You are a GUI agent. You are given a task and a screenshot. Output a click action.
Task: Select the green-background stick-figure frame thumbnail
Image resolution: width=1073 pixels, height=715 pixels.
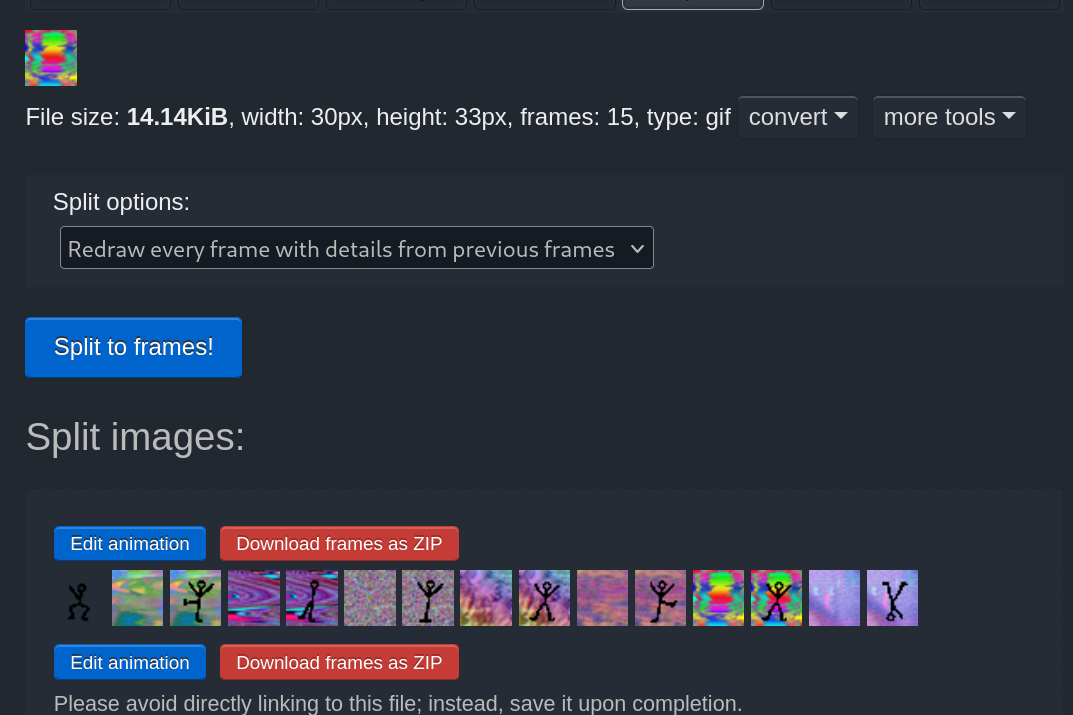195,597
